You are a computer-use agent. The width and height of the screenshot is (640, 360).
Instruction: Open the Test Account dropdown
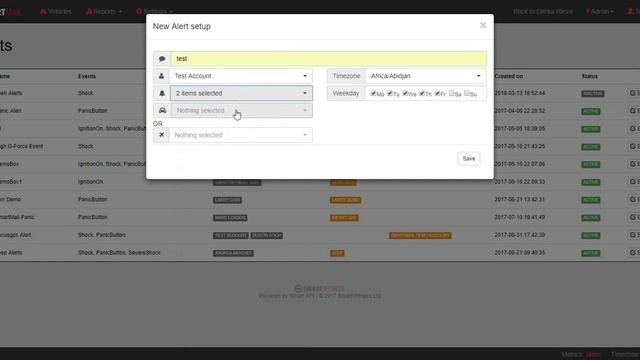tap(241, 76)
